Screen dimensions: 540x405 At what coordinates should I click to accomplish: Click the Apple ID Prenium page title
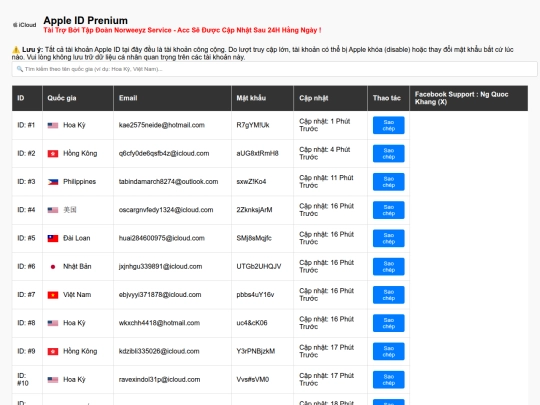tap(85, 20)
